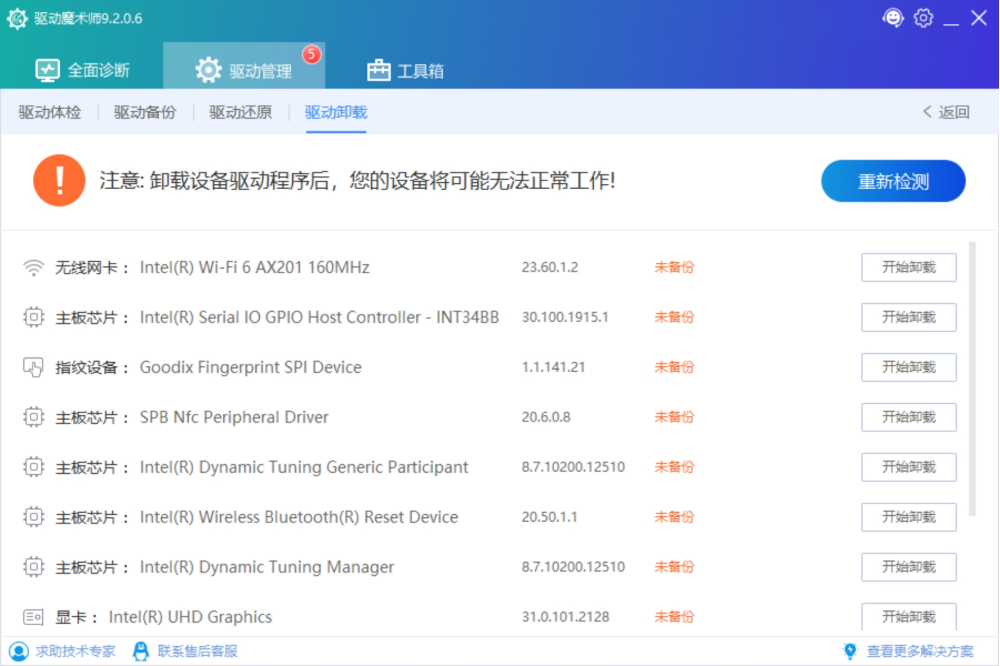Switch to the 驱动备份 tab
1000x666 pixels.
pyautogui.click(x=144, y=112)
